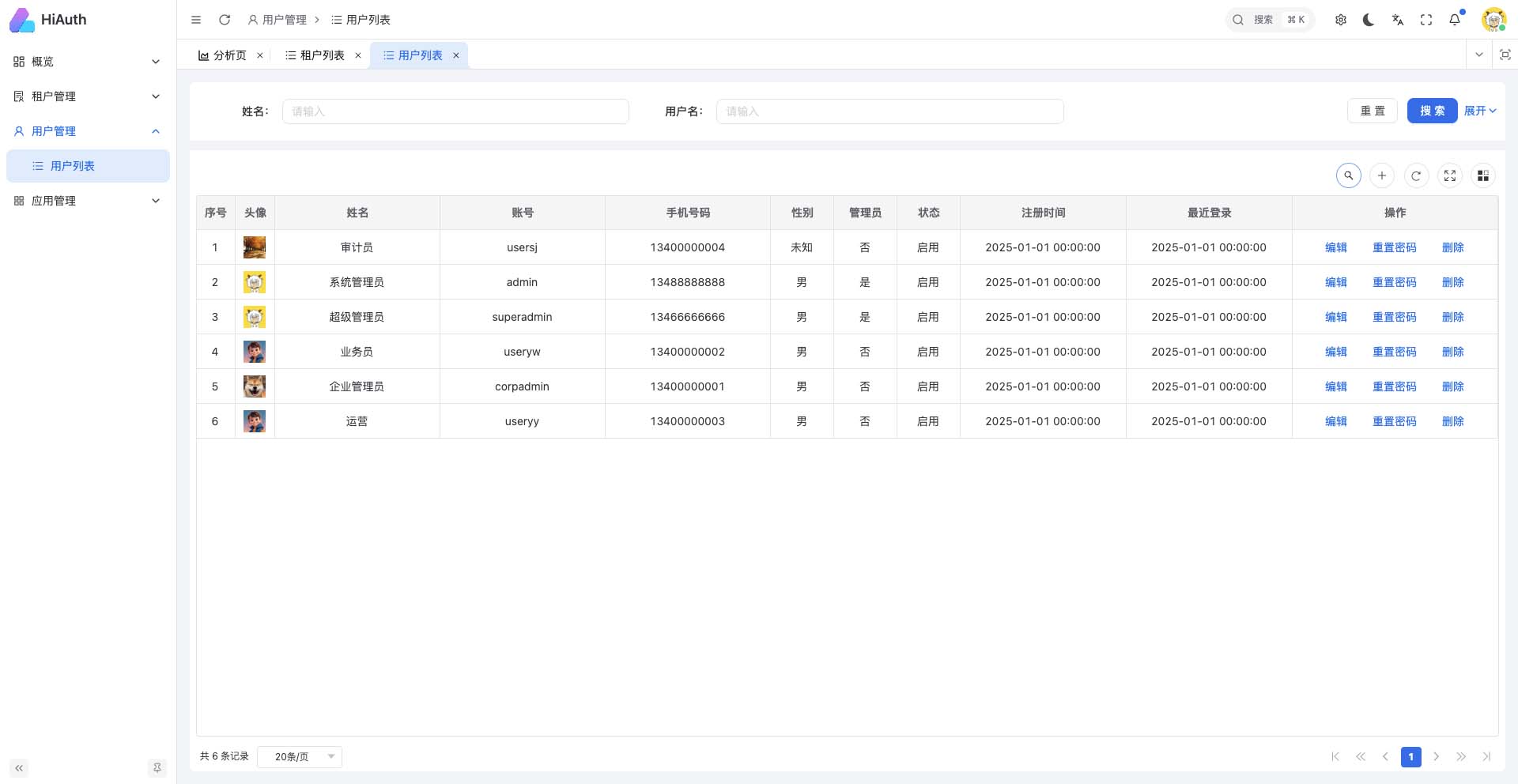Switch to the 分析页 tab
The width and height of the screenshot is (1518, 784).
[x=228, y=55]
